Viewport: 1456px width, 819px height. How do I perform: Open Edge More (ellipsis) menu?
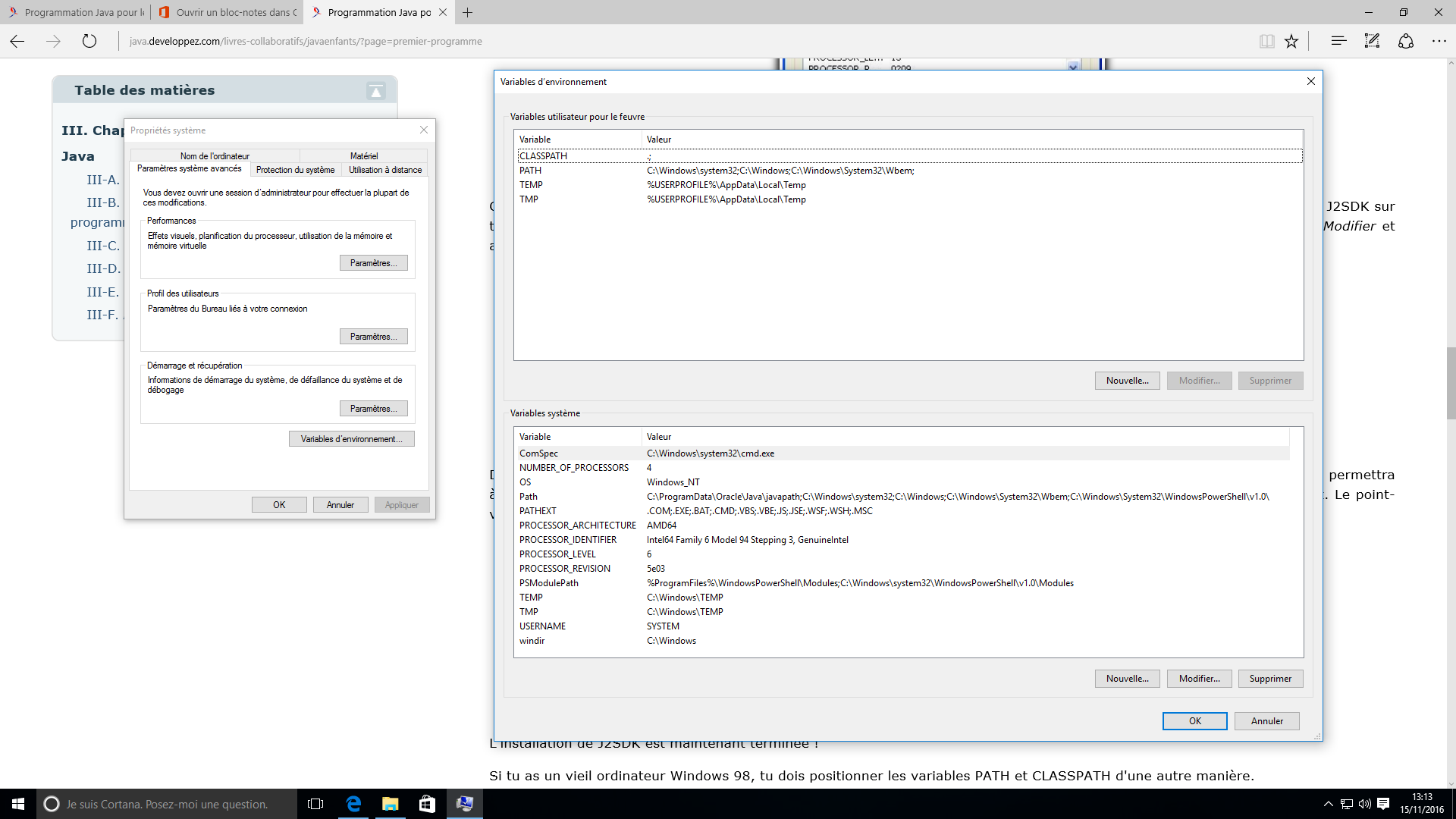[x=1439, y=42]
